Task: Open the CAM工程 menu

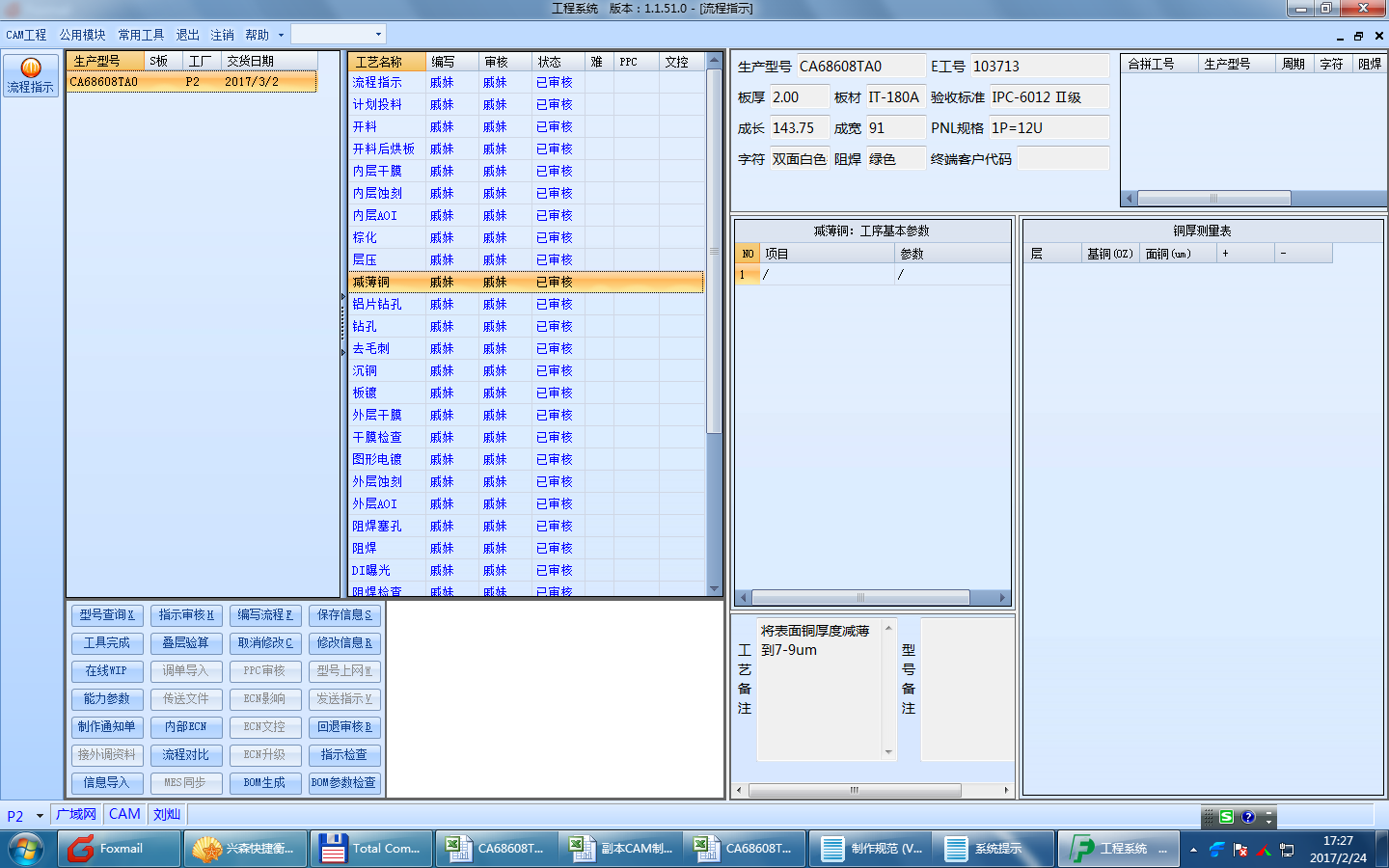Action: click(26, 35)
